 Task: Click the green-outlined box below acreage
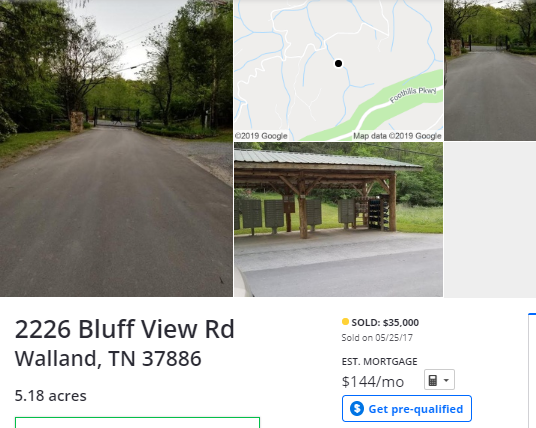pyautogui.click(x=137, y=423)
